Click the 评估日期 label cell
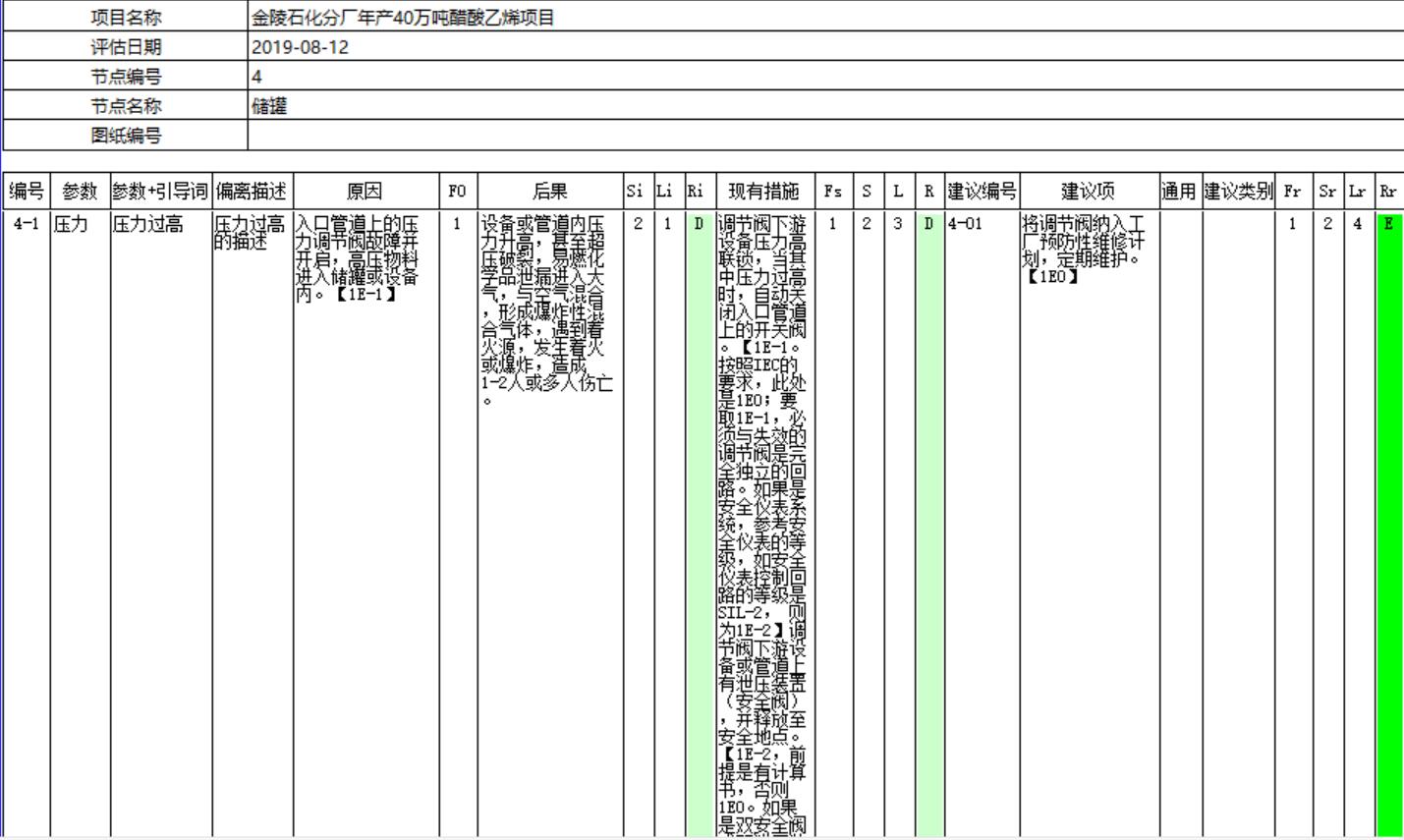Image resolution: width=1404 pixels, height=840 pixels. (x=126, y=47)
